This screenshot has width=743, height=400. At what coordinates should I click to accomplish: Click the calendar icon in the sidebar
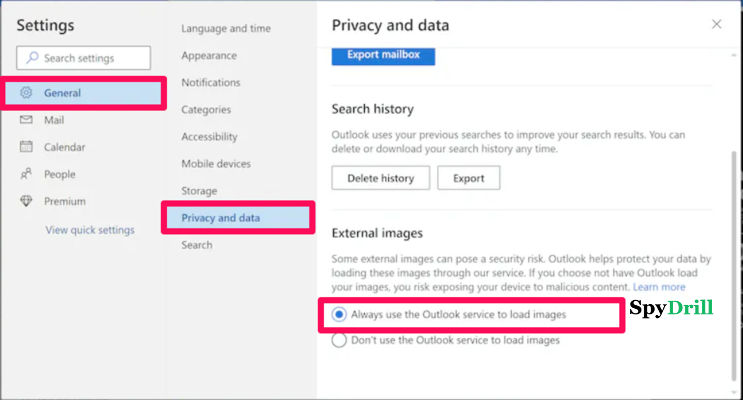tap(26, 146)
